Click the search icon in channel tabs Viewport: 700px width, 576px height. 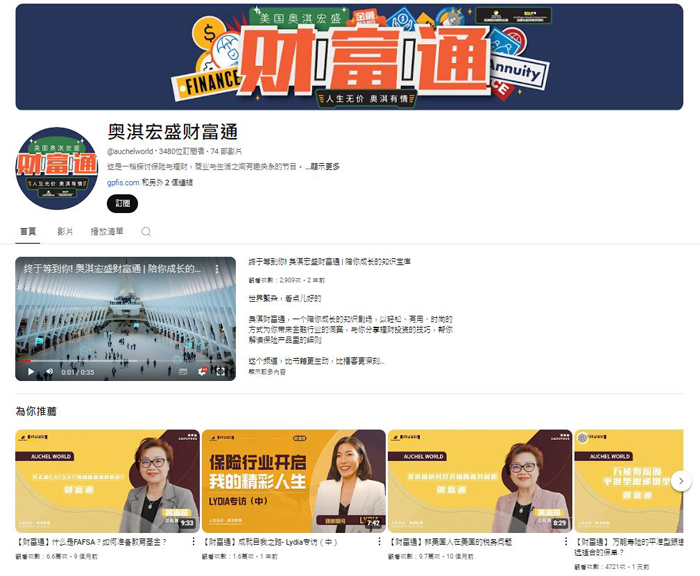click(146, 231)
